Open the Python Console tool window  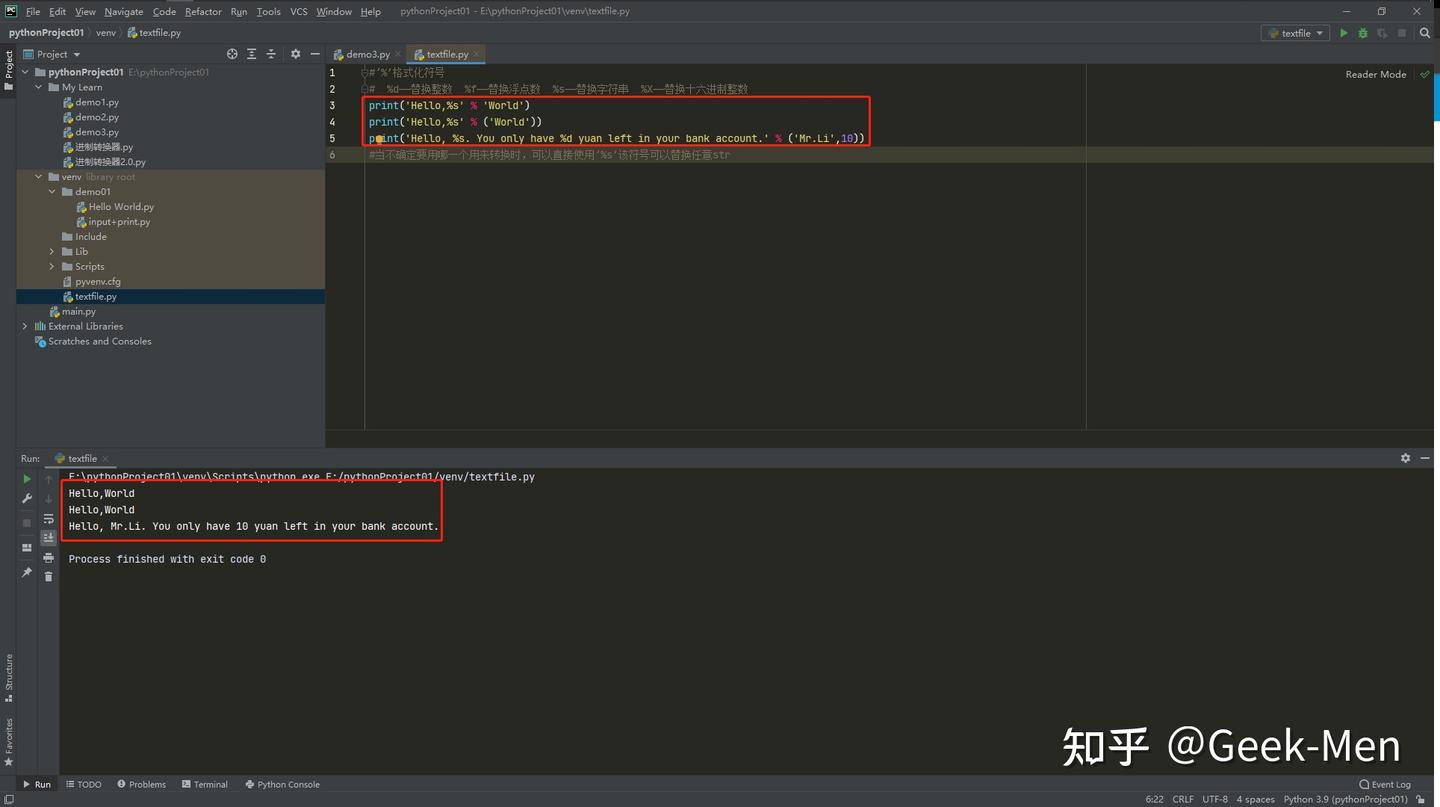pos(282,784)
